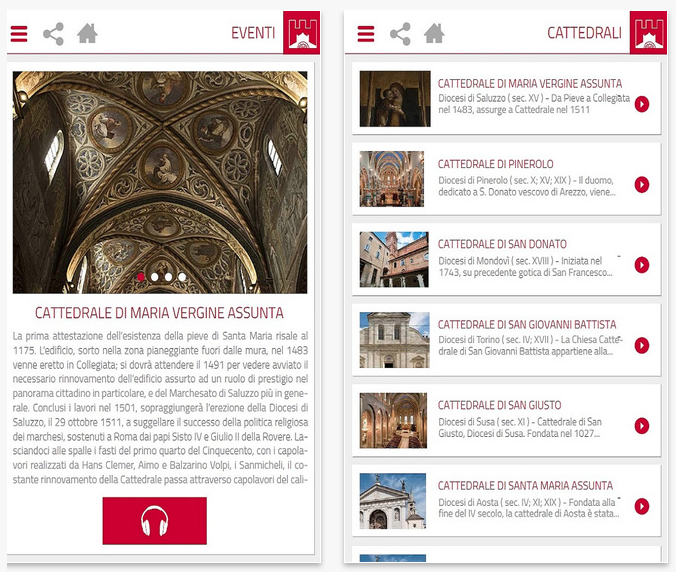Select third carousel dot
The width and height of the screenshot is (676, 572).
[169, 277]
